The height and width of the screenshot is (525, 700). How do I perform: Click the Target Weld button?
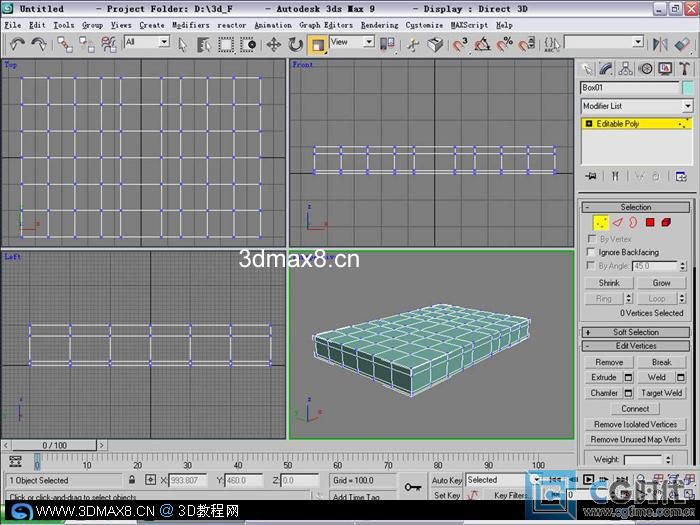(x=661, y=393)
